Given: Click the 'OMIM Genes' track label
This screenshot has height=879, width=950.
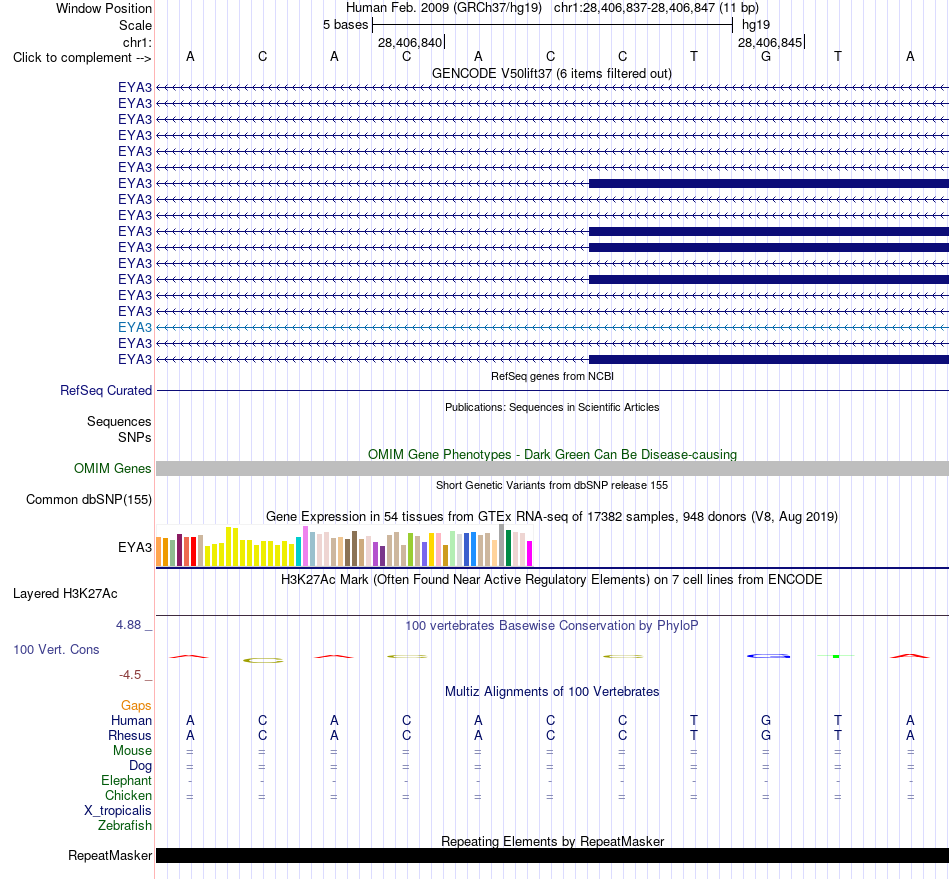Looking at the screenshot, I should tap(113, 468).
